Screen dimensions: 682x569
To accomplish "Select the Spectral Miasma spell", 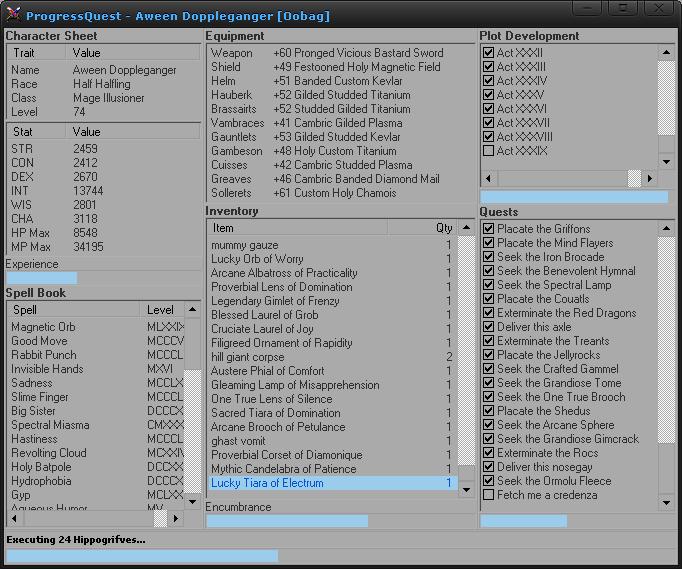I will click(96, 425).
